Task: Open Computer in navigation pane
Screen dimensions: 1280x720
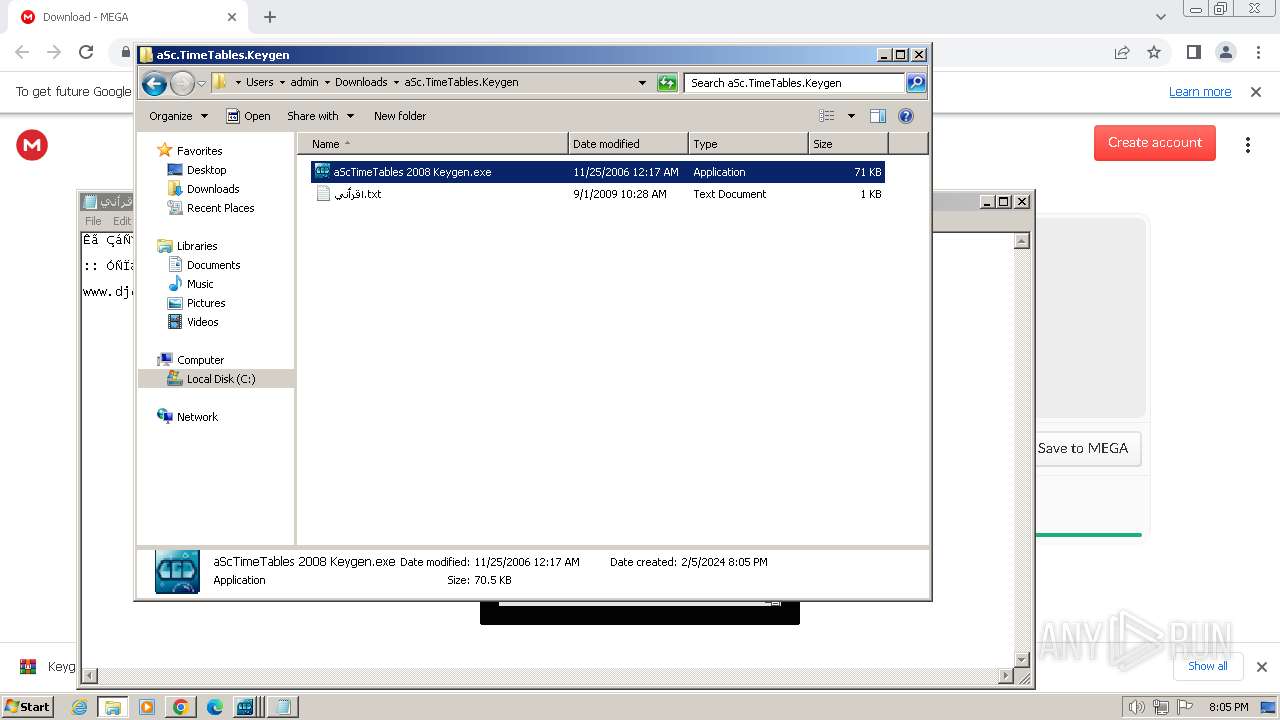Action: [x=200, y=360]
